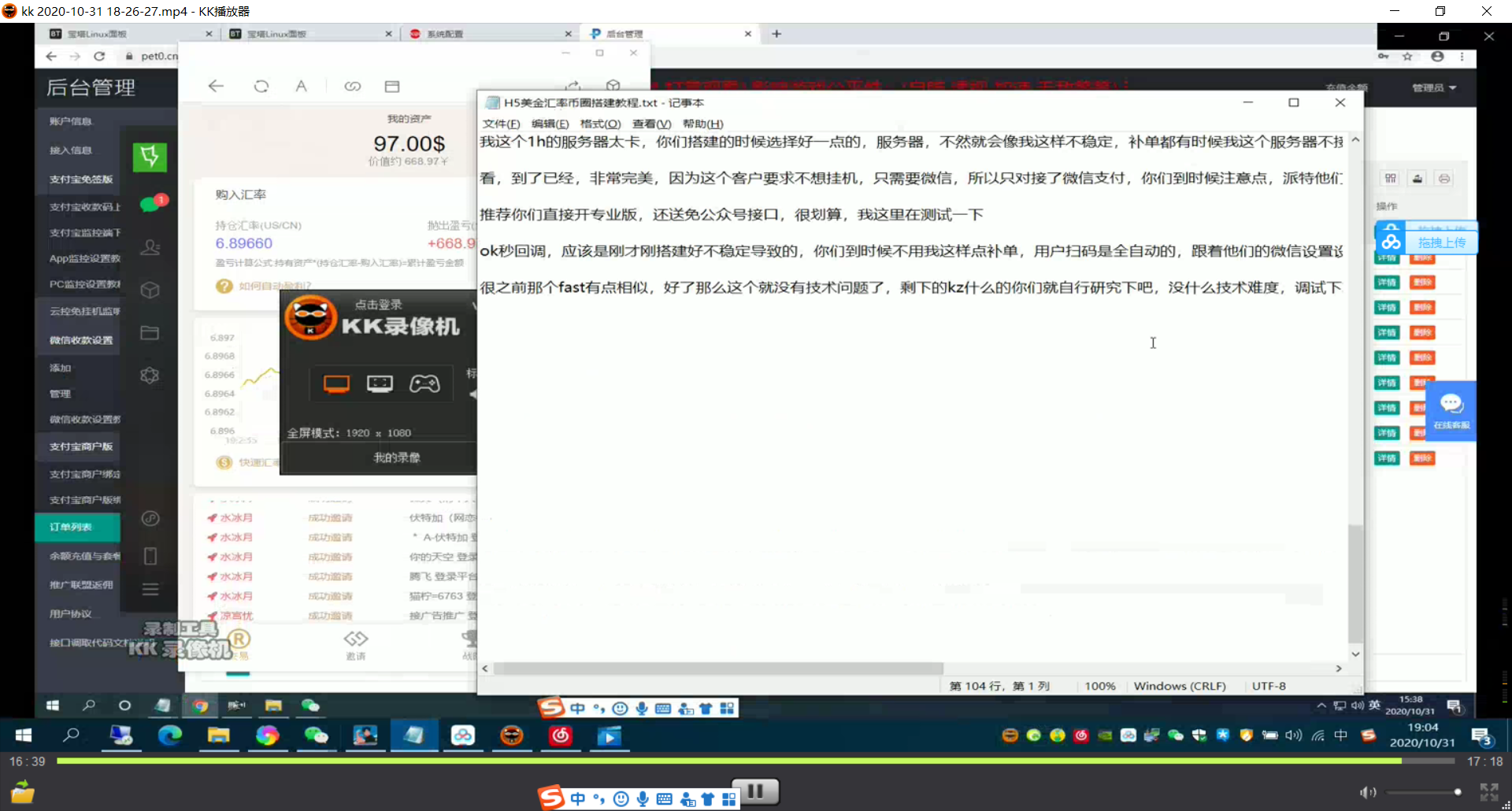Click Windows (CRLF) in Notepad status bar
Viewport: 1512px width, 811px height.
pos(1180,686)
